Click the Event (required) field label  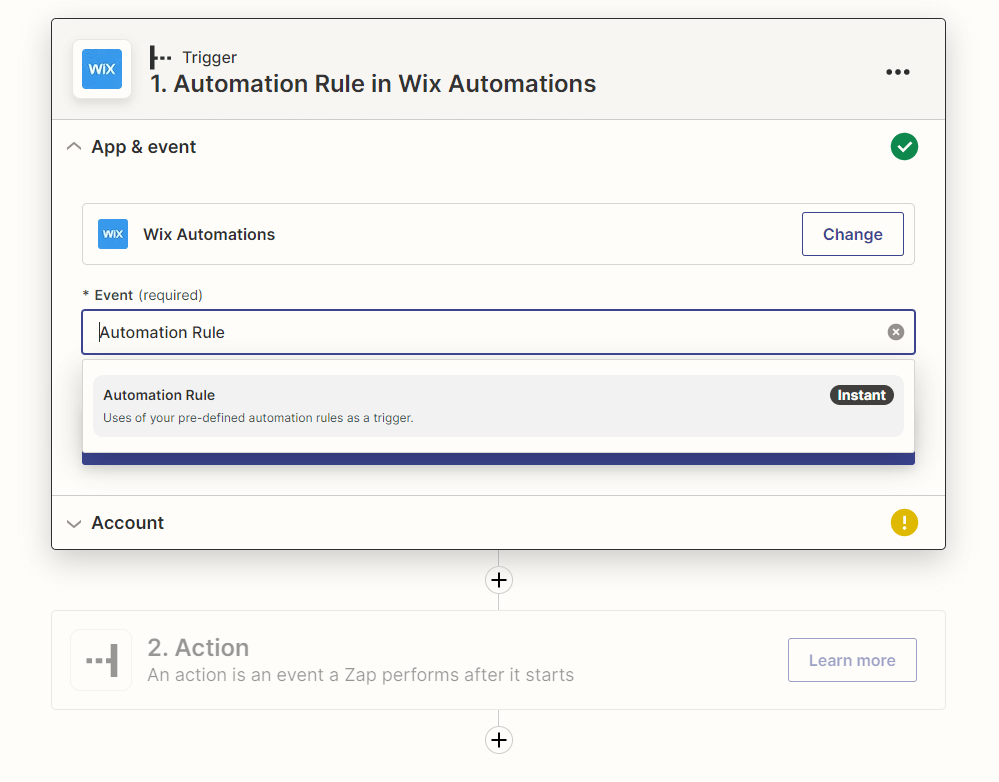pos(143,295)
